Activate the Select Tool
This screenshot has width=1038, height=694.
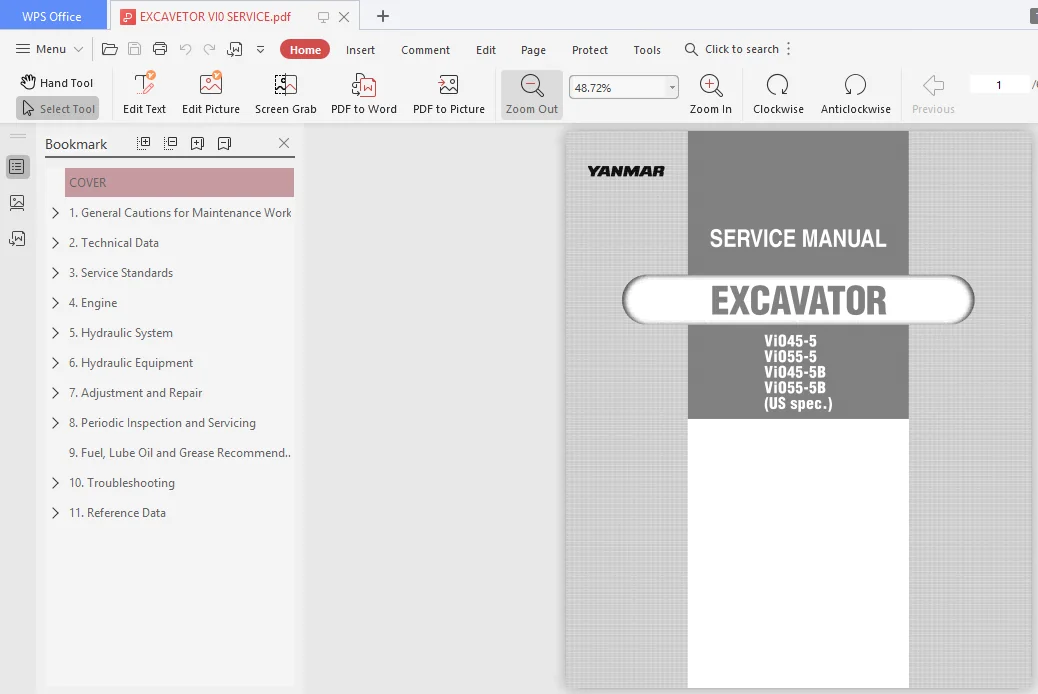coord(58,109)
